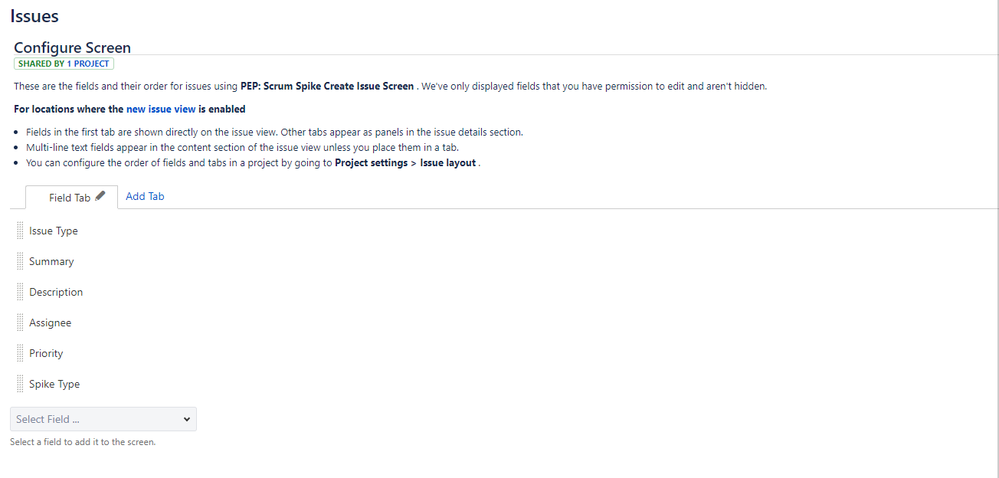
Task: Select the Summary field row
Action: (52, 262)
